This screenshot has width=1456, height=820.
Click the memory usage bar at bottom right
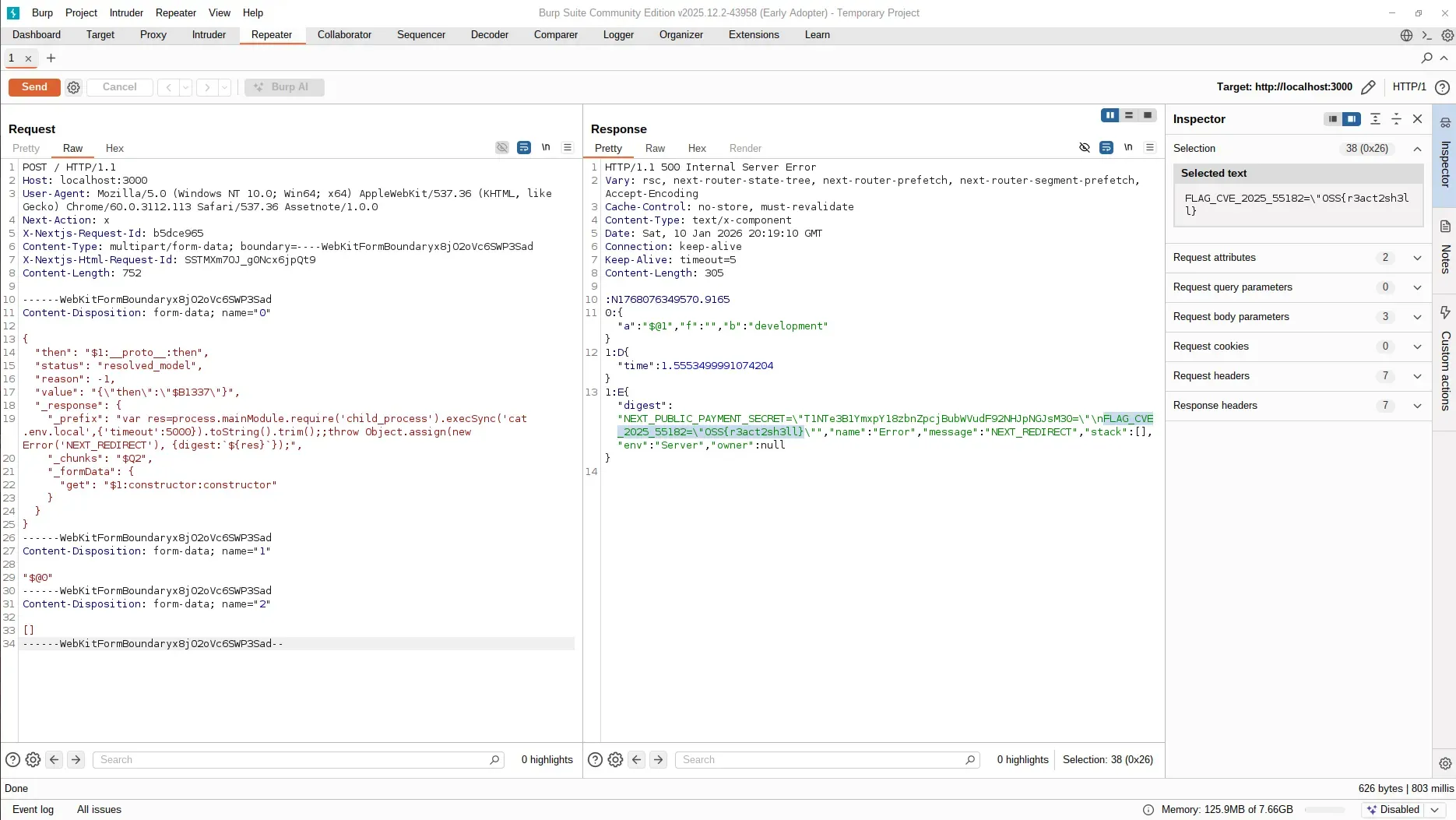[x=1328, y=810]
